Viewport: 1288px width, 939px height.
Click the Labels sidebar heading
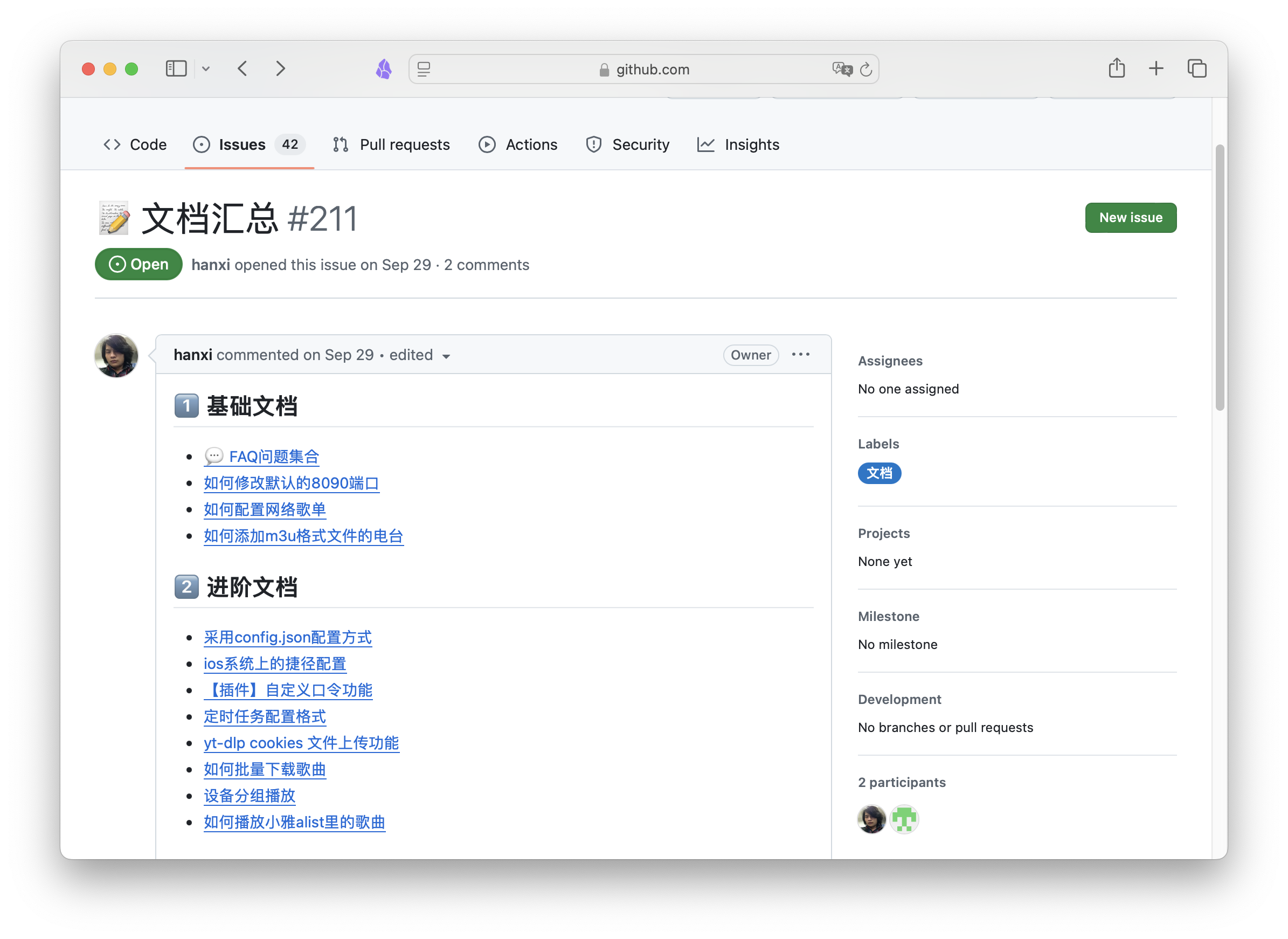[878, 444]
